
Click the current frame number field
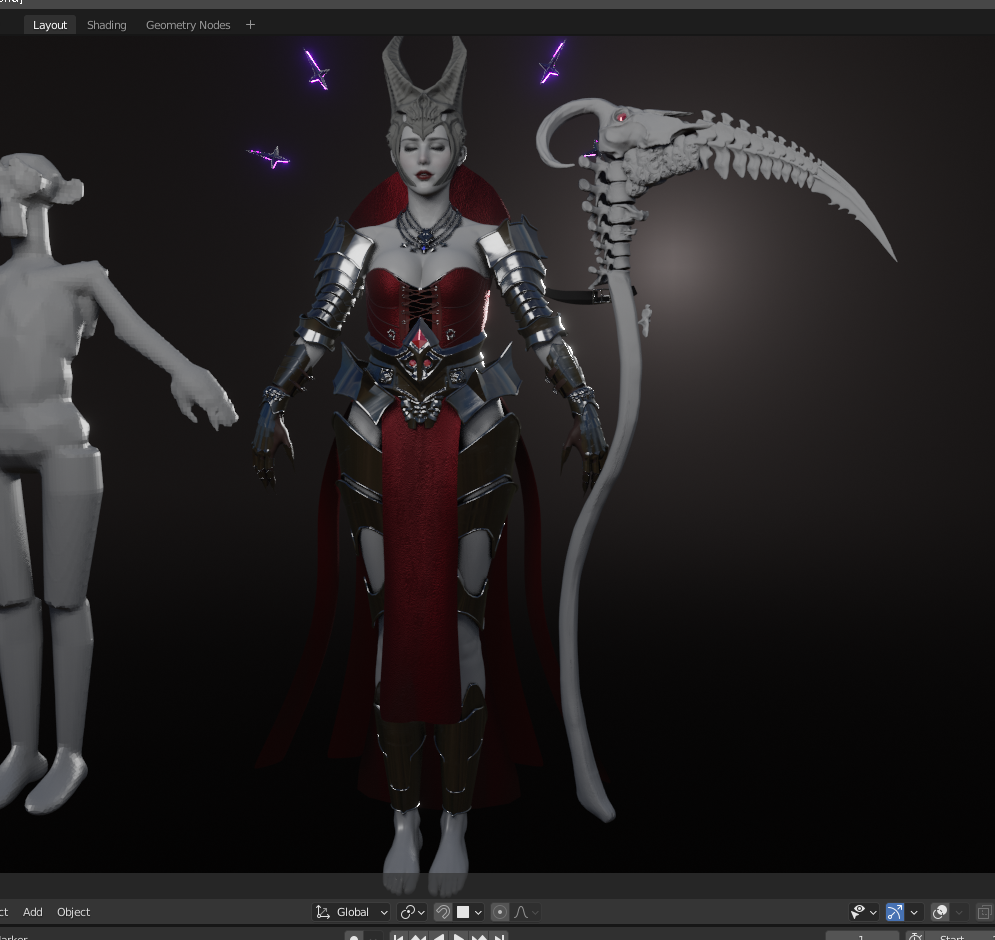[x=861, y=937]
